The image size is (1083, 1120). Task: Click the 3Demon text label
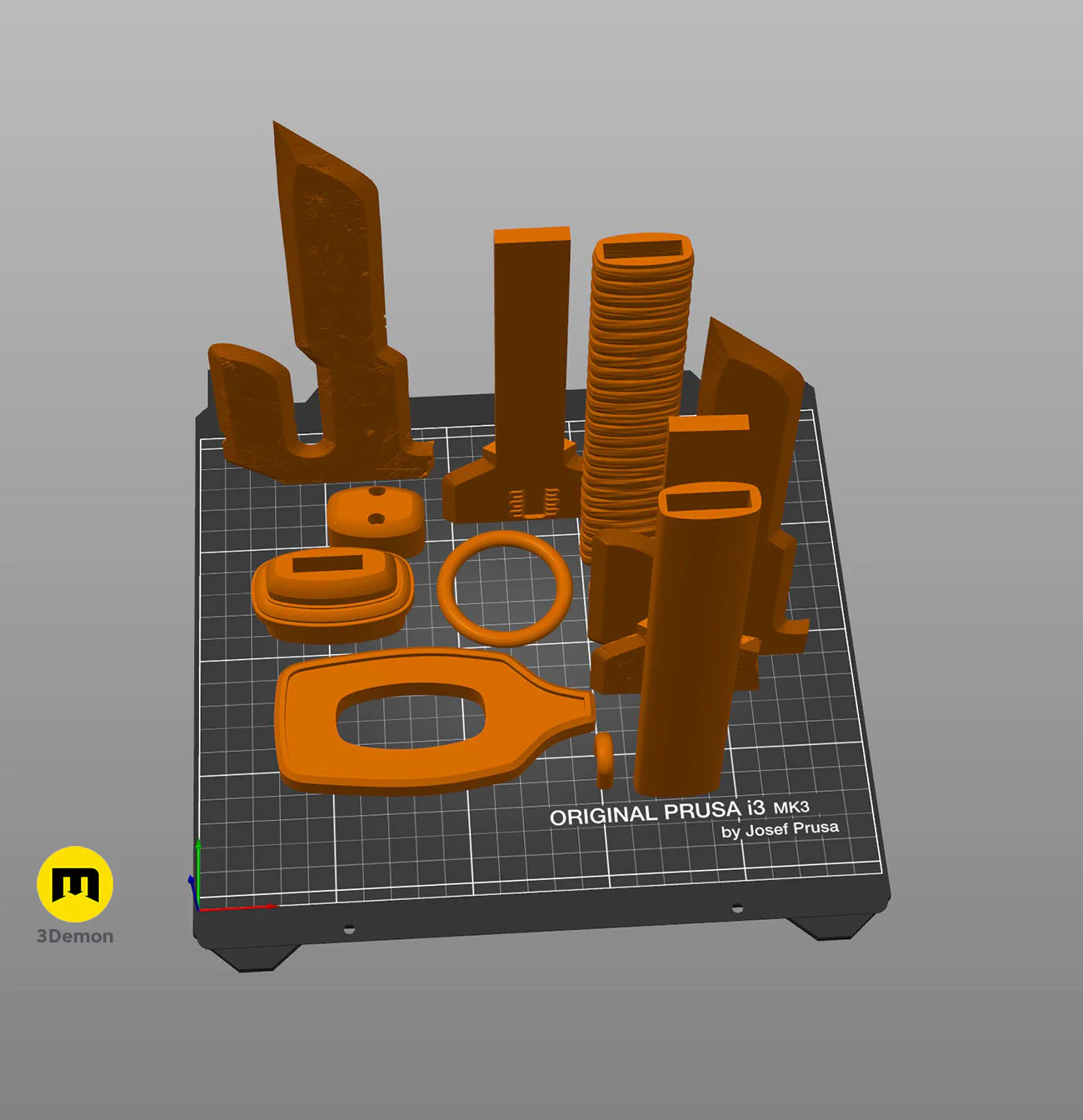pos(75,936)
